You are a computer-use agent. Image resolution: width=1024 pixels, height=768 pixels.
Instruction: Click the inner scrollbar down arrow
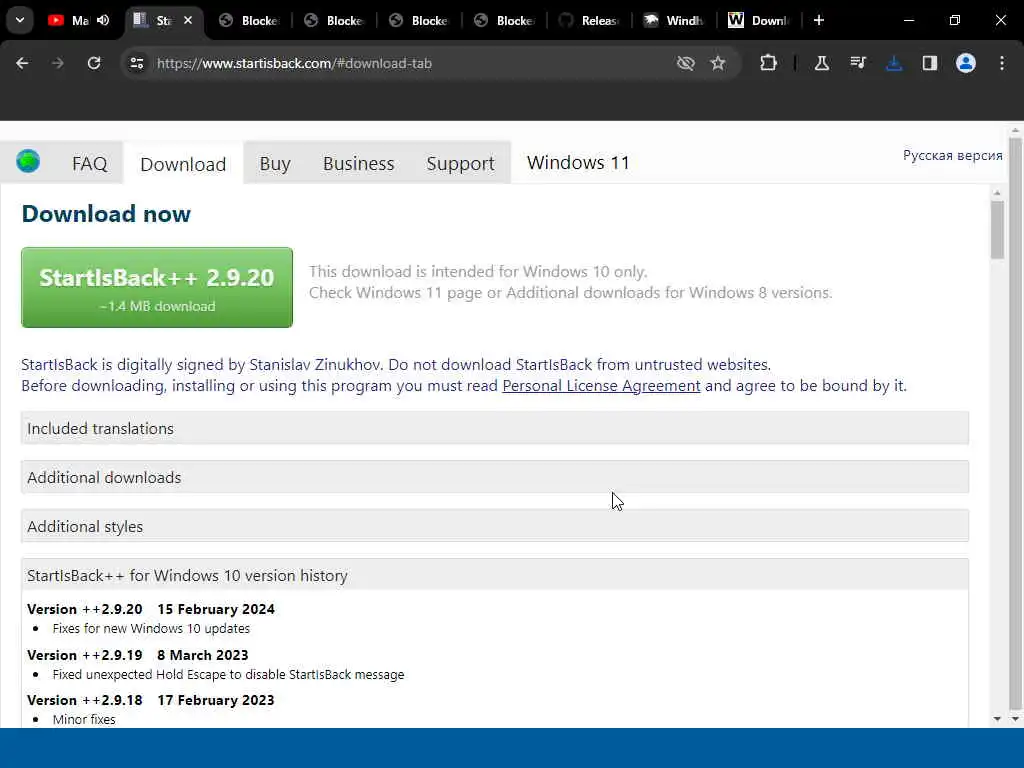click(x=997, y=718)
